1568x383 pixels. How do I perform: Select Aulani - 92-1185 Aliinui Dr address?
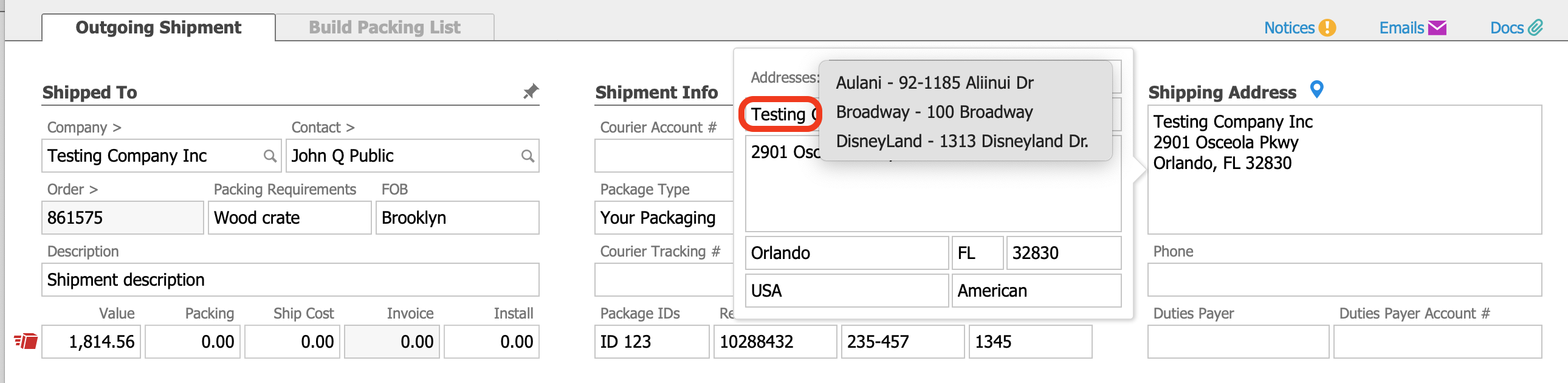pyautogui.click(x=934, y=83)
